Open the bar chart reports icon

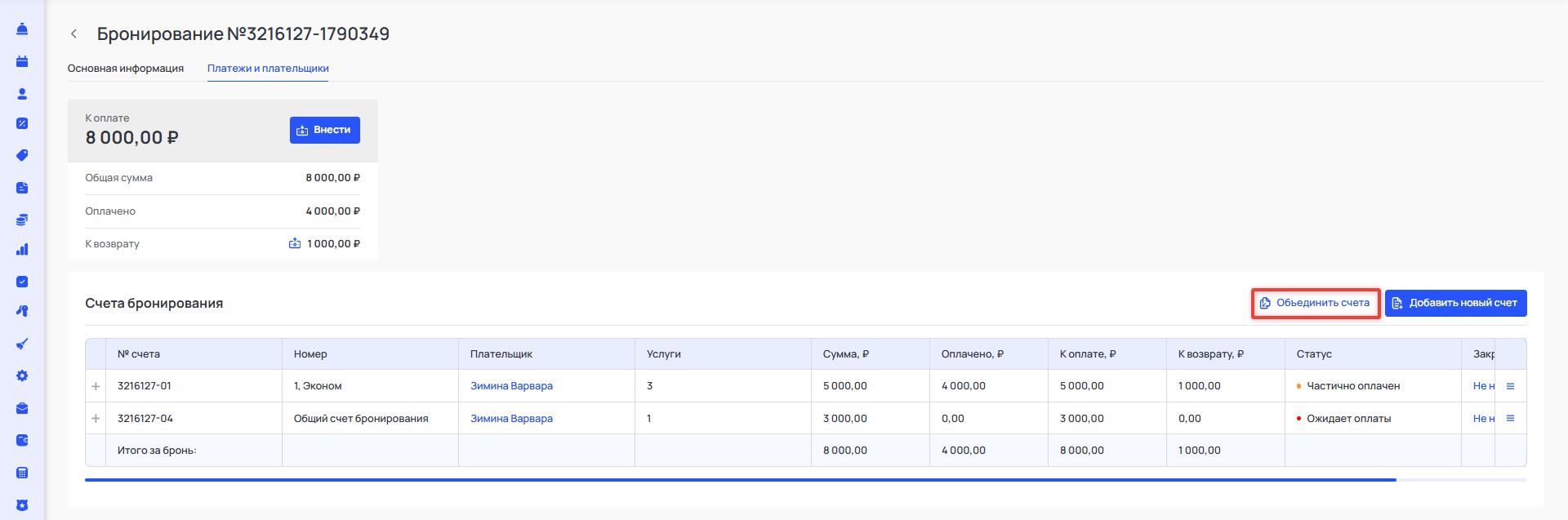tap(22, 250)
